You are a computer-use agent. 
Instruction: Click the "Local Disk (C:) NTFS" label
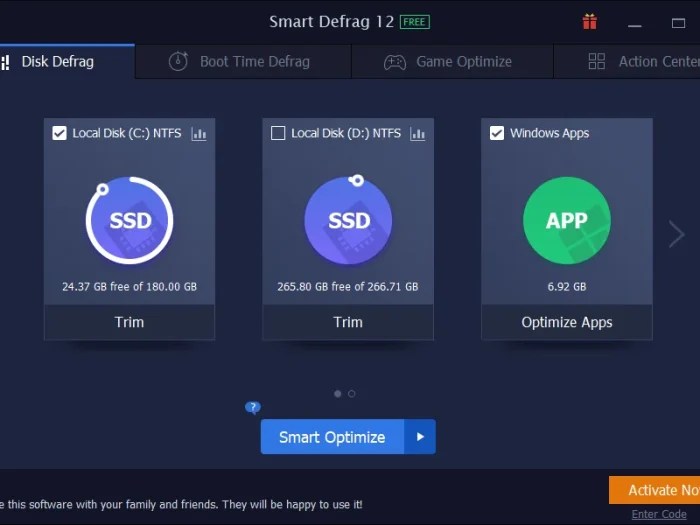point(127,133)
